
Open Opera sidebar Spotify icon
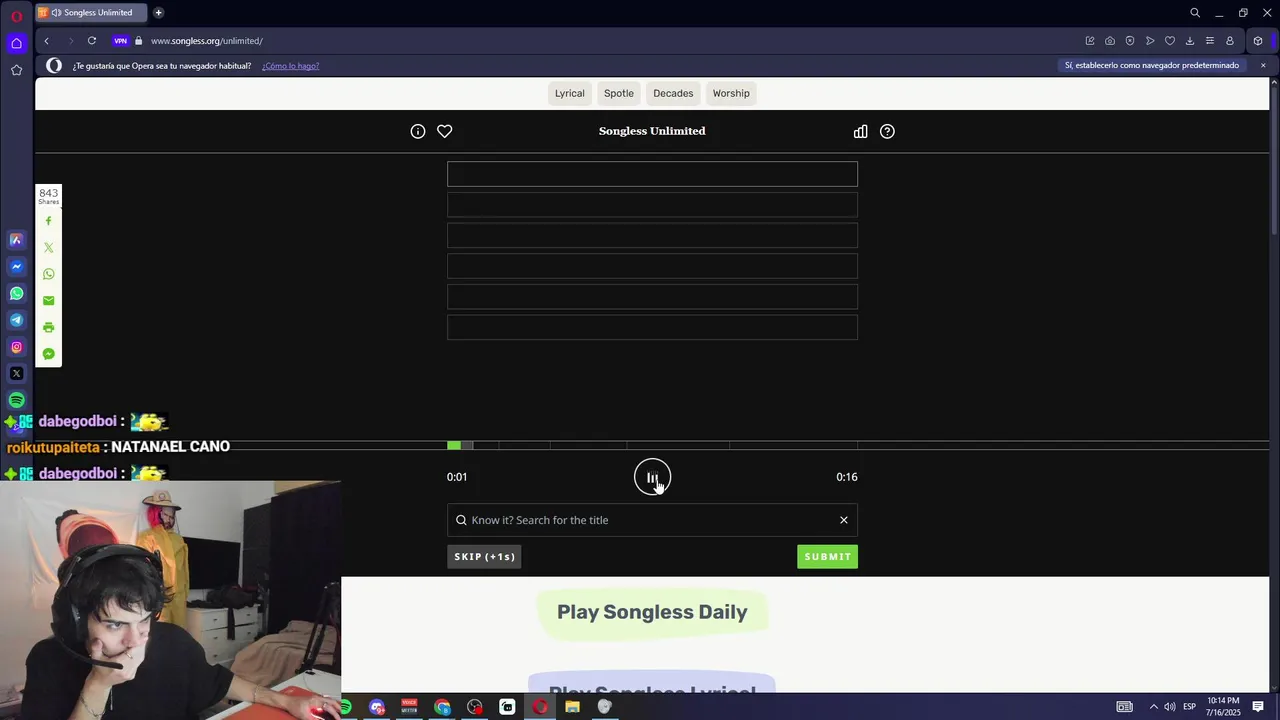(16, 400)
